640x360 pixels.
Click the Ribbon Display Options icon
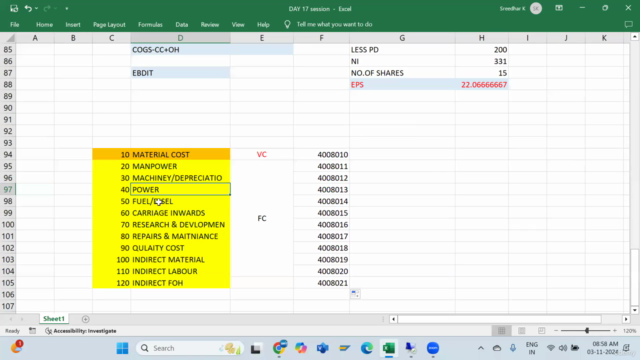point(559,8)
